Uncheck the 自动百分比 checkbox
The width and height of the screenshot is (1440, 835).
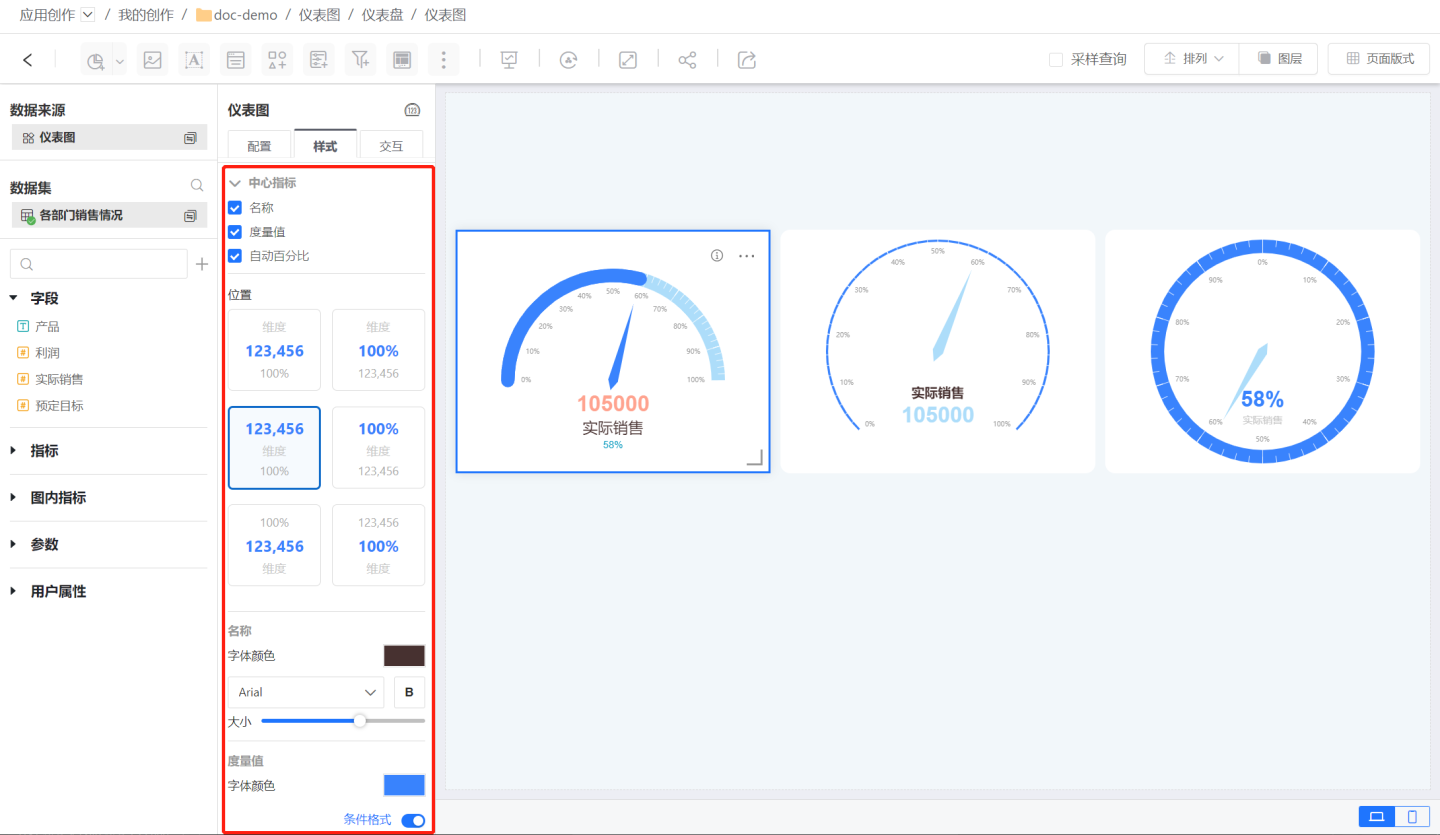(235, 256)
